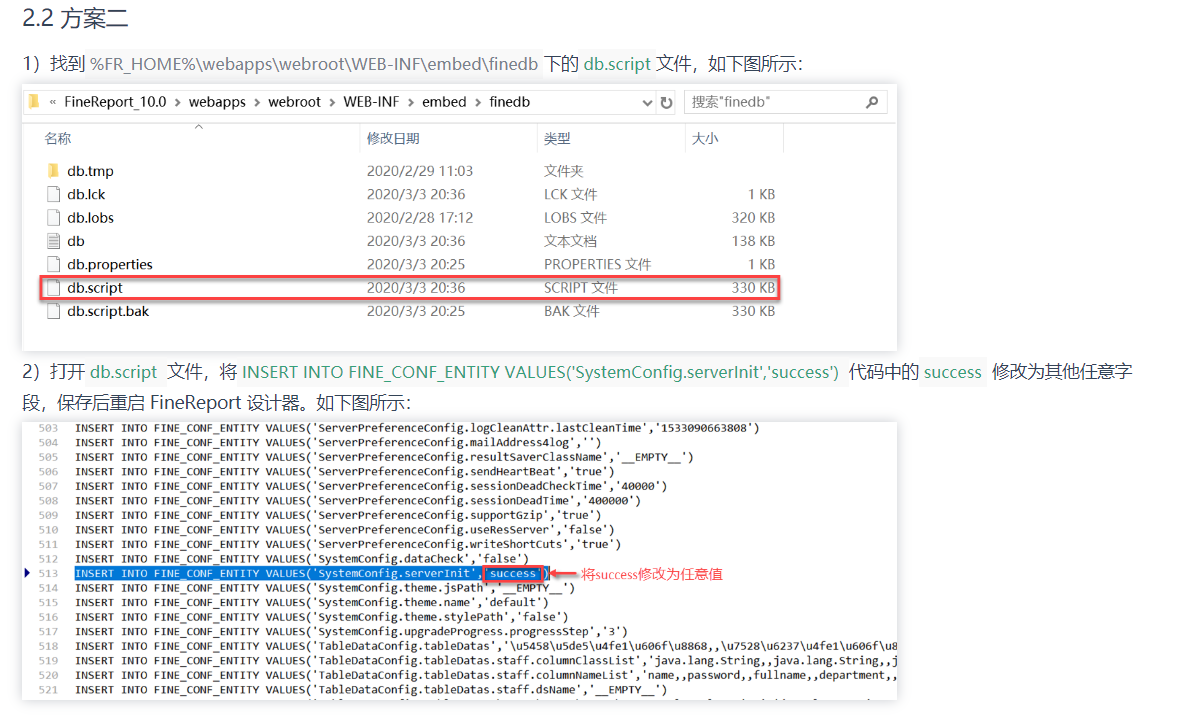Viewport: 1195px width, 717px height.
Task: Expand the chevron after WEB-INF breadcrumb
Action: click(x=411, y=103)
